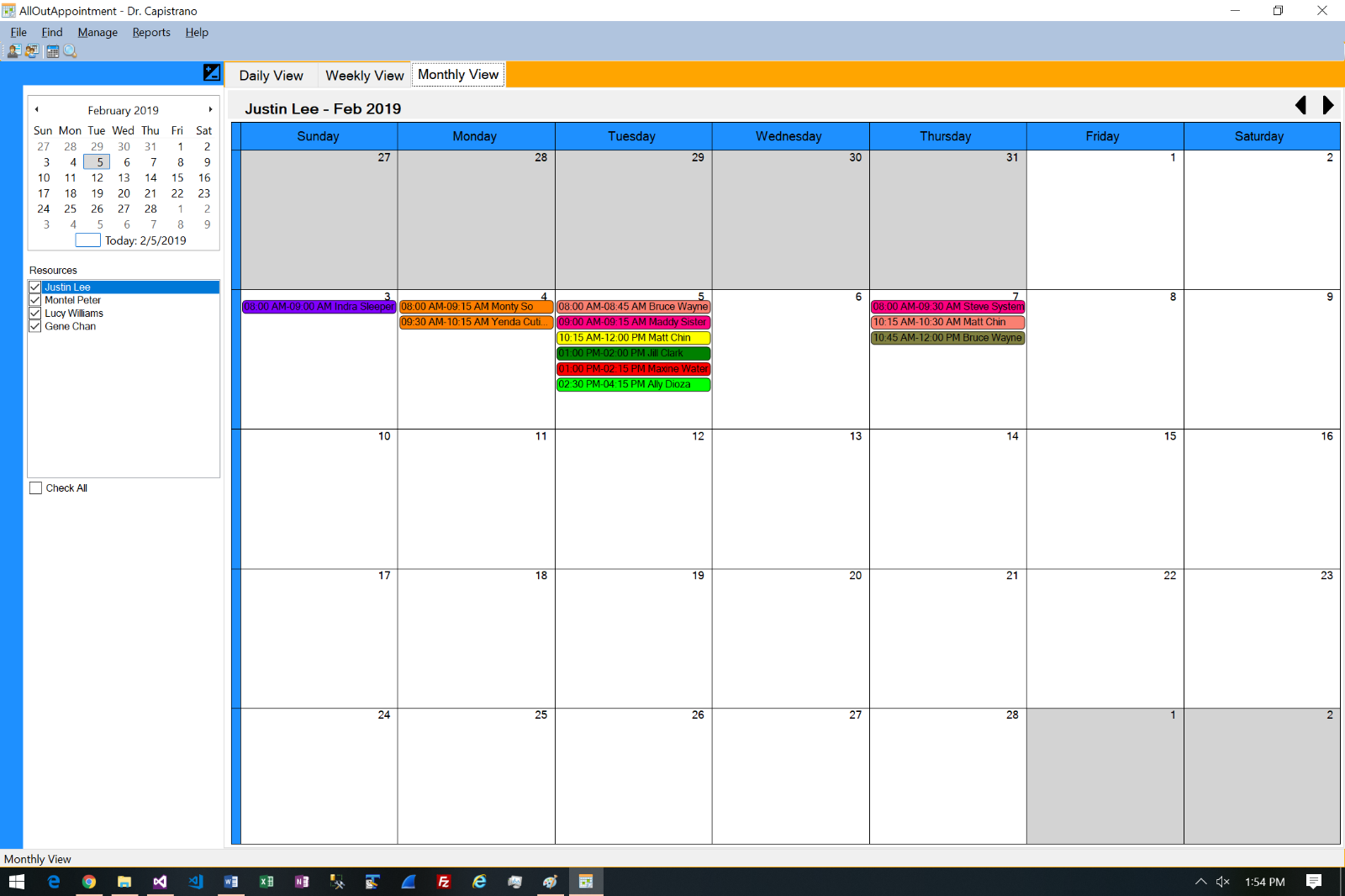The image size is (1345, 896).
Task: Open Matt Chin 10:15 AM-12:00 PM appointment
Action: pos(634,338)
